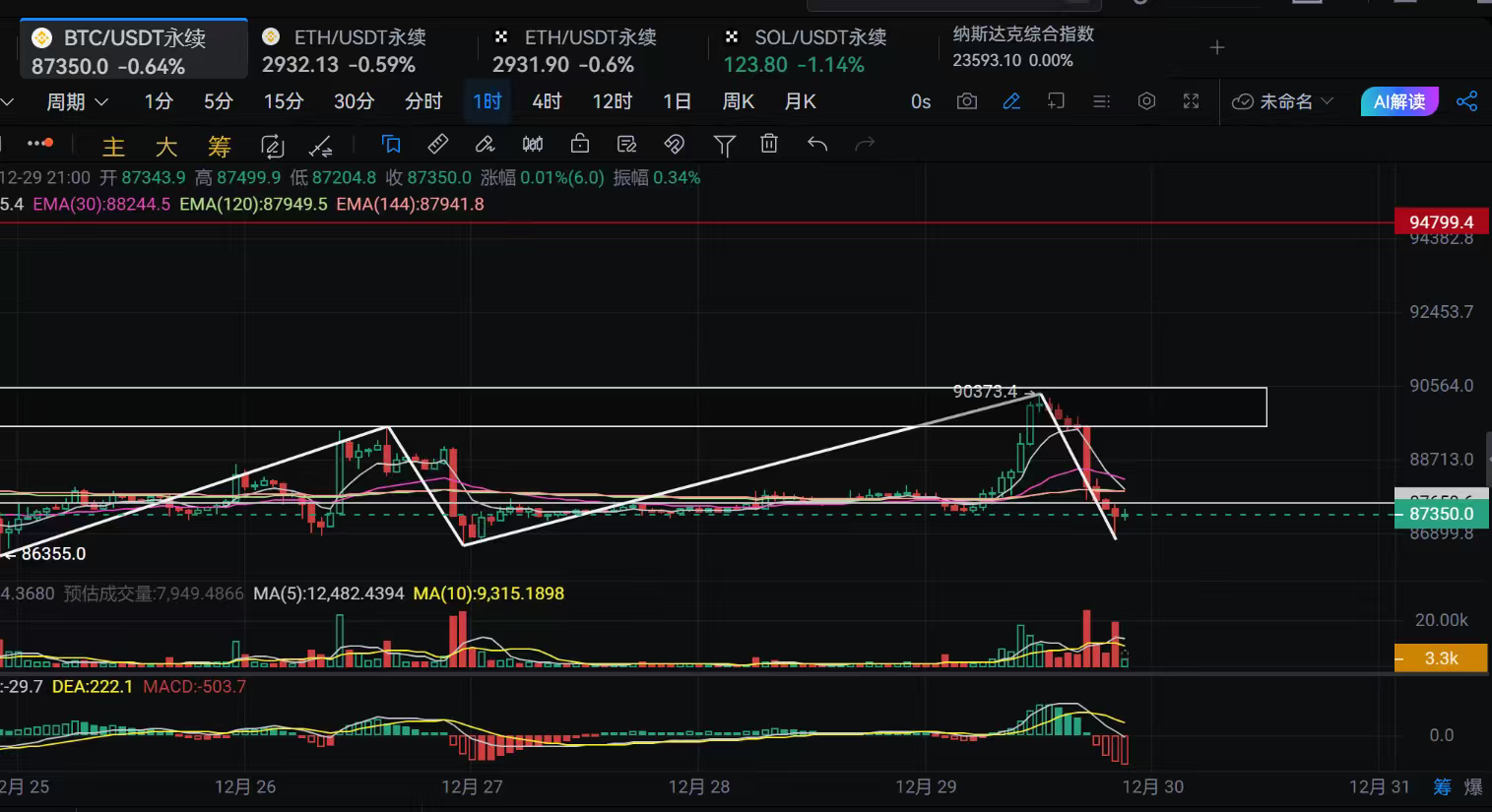Click the trash delete drawings icon
The image size is (1492, 812).
pos(769,145)
